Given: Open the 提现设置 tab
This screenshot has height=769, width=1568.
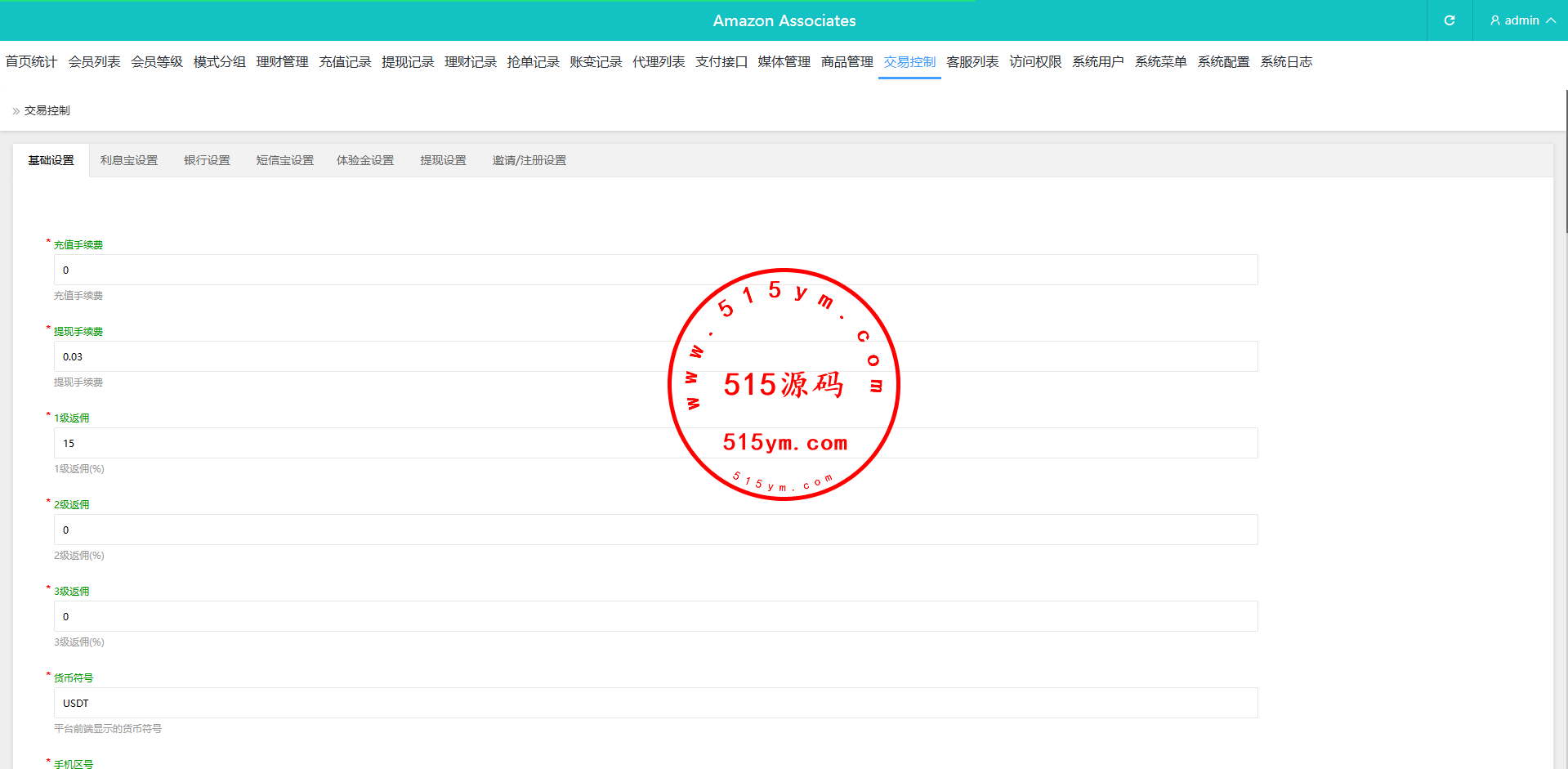Looking at the screenshot, I should pyautogui.click(x=443, y=161).
